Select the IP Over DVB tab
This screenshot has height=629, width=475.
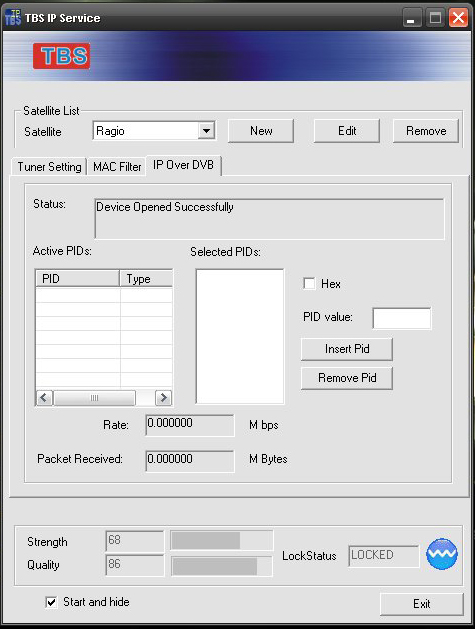pos(183,165)
